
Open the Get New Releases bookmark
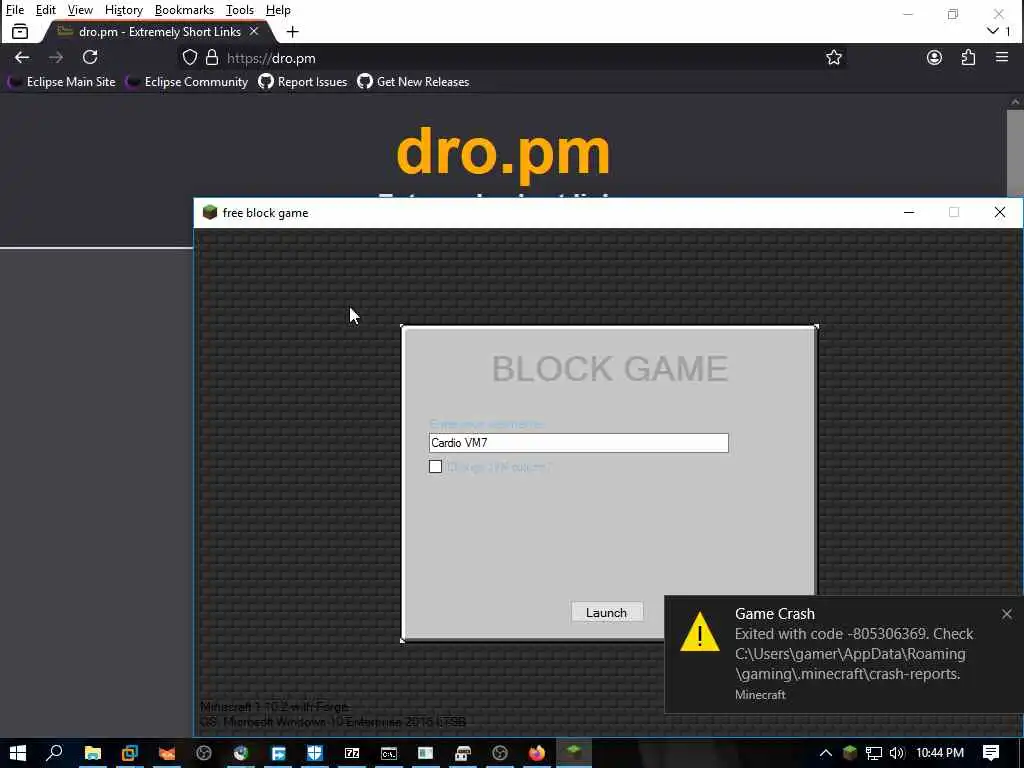(413, 82)
